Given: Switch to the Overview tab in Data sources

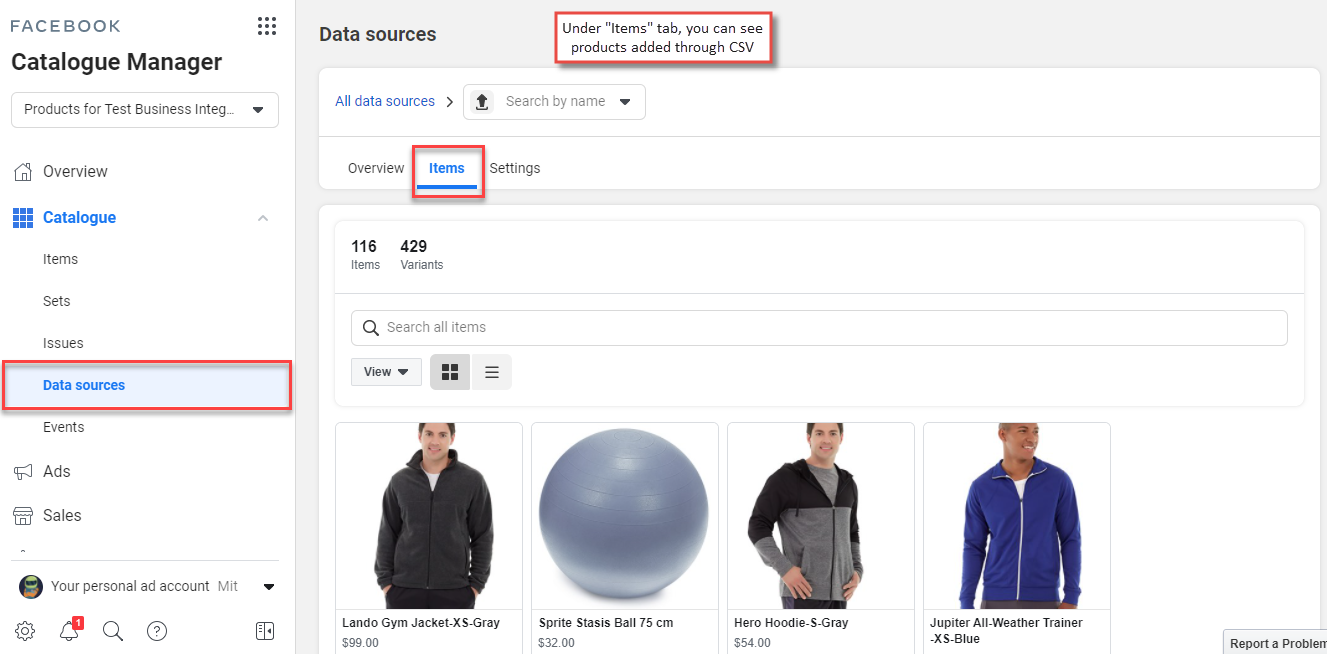Looking at the screenshot, I should click(x=376, y=168).
